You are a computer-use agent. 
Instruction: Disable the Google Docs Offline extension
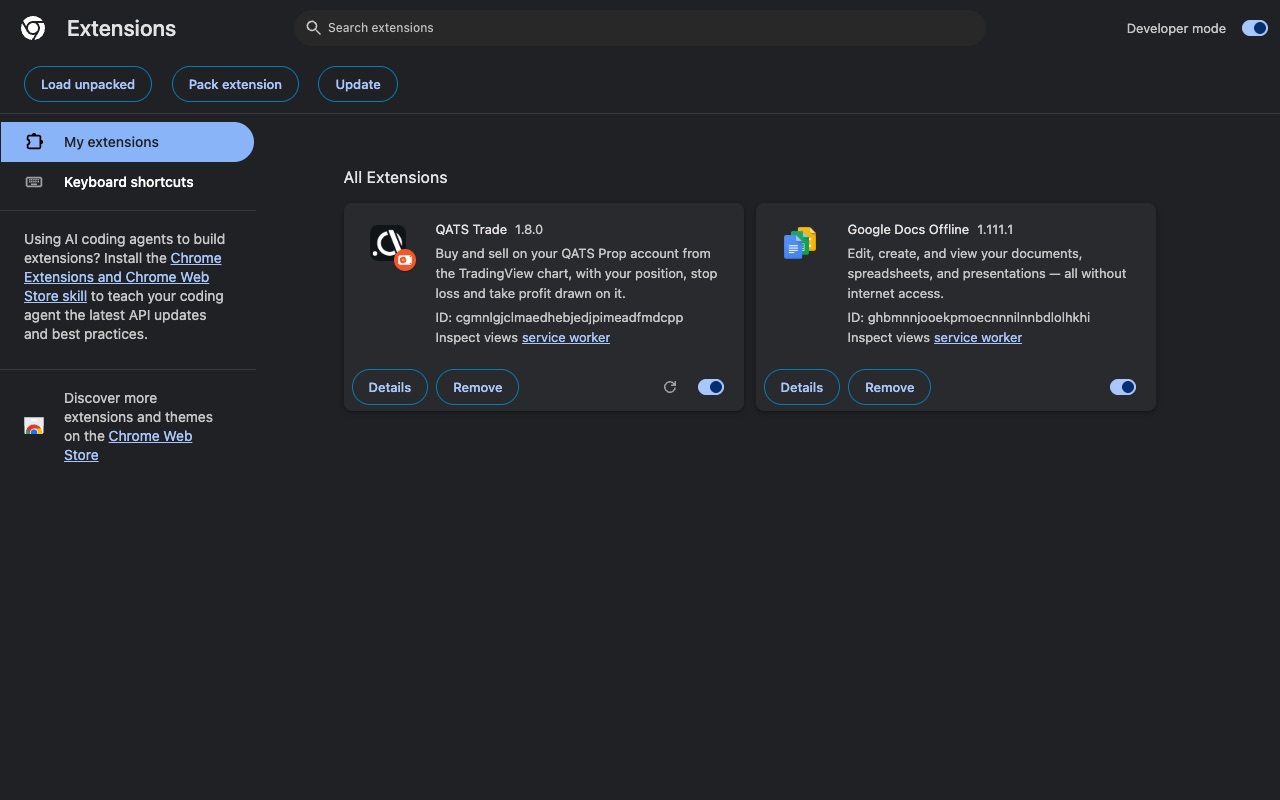pos(1123,387)
